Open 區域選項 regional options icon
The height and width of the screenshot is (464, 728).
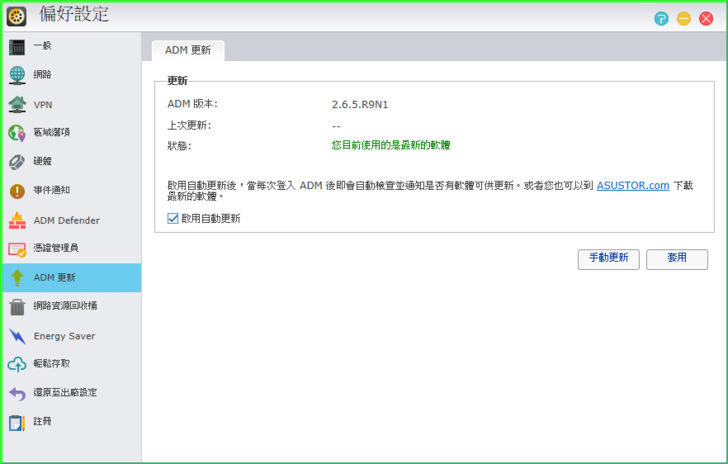click(17, 133)
